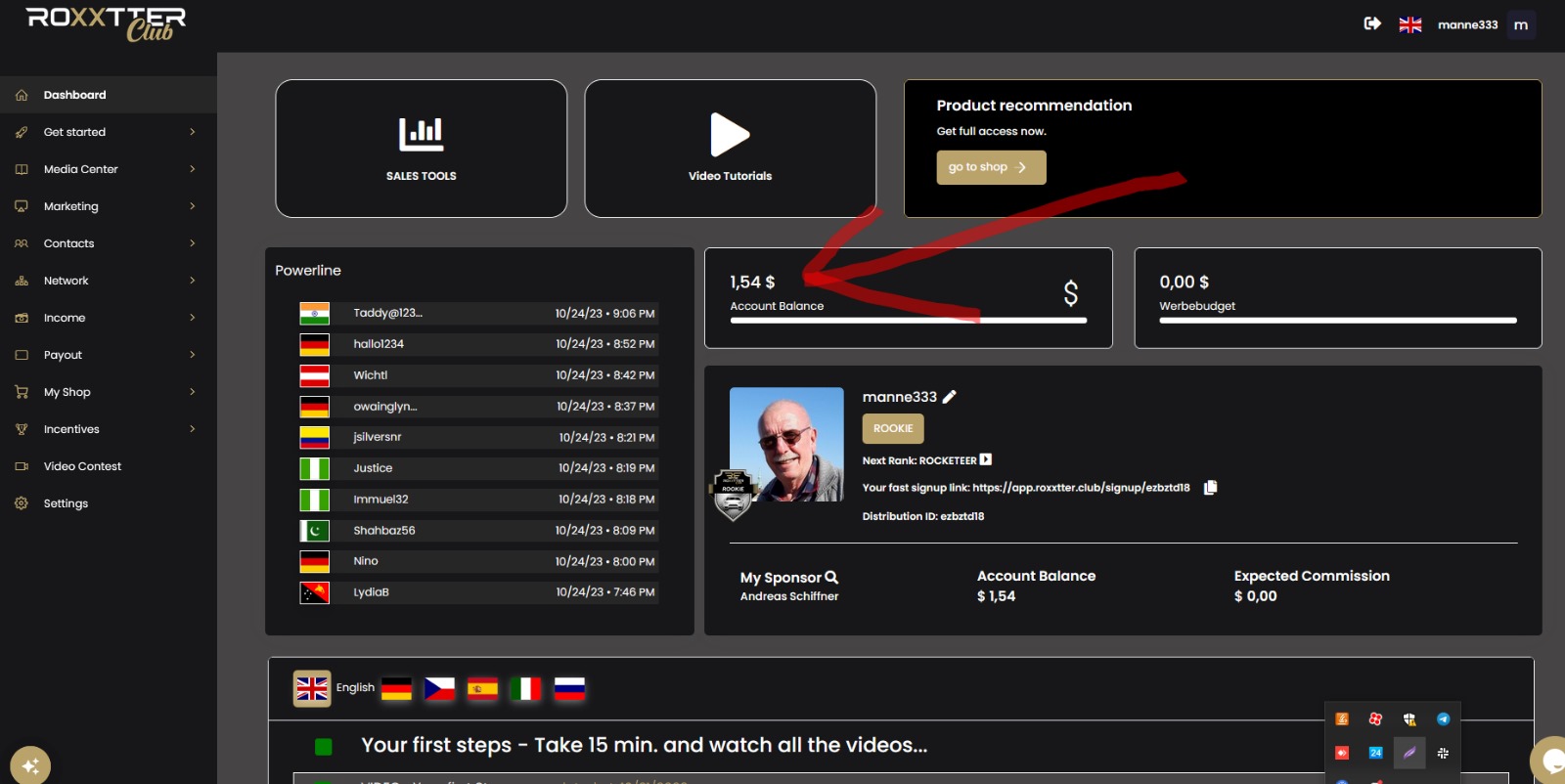Click the purple feather tray icon
This screenshot has height=784, width=1565.
(x=1409, y=753)
